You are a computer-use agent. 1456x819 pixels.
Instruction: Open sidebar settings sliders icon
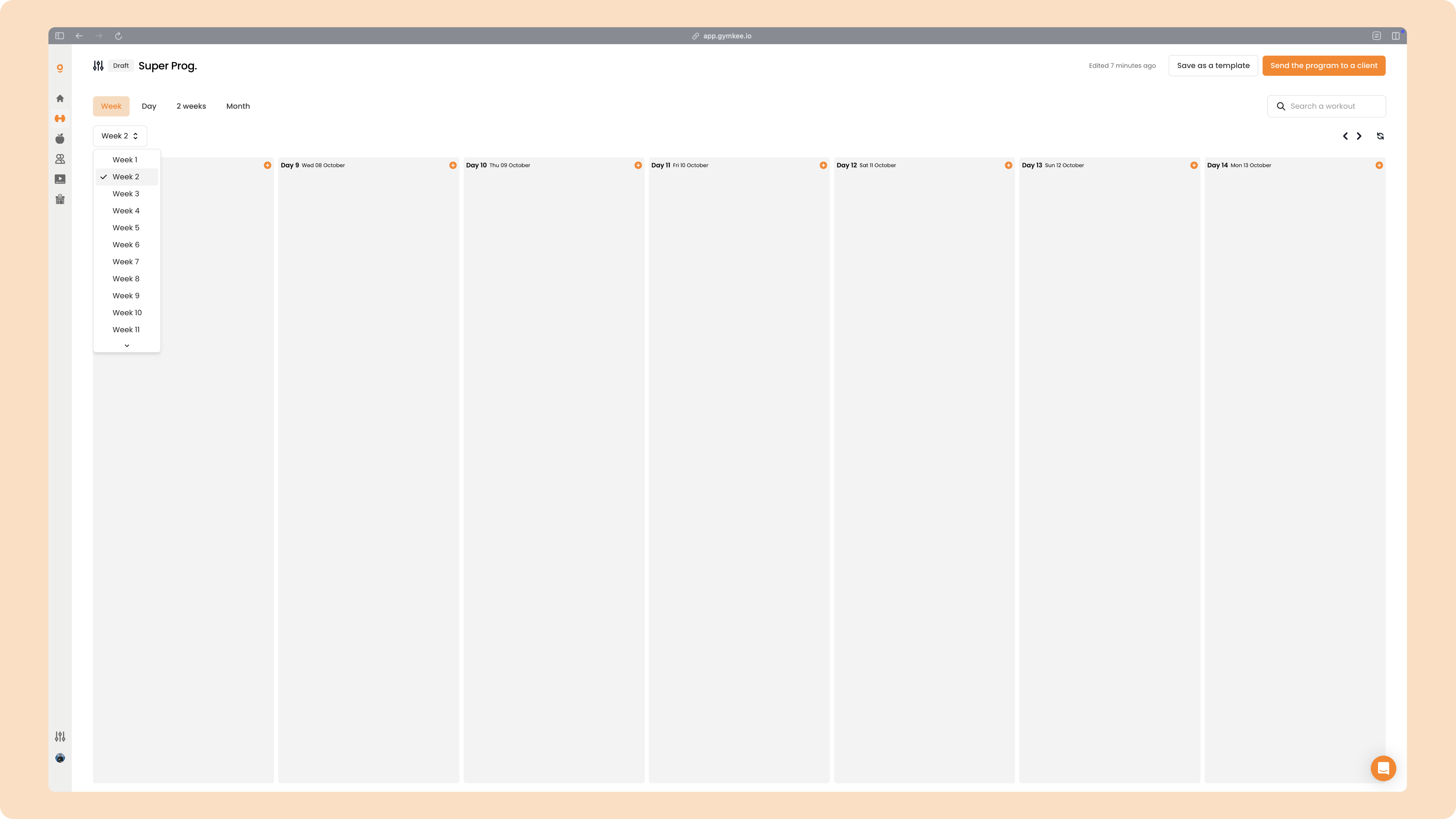point(60,736)
